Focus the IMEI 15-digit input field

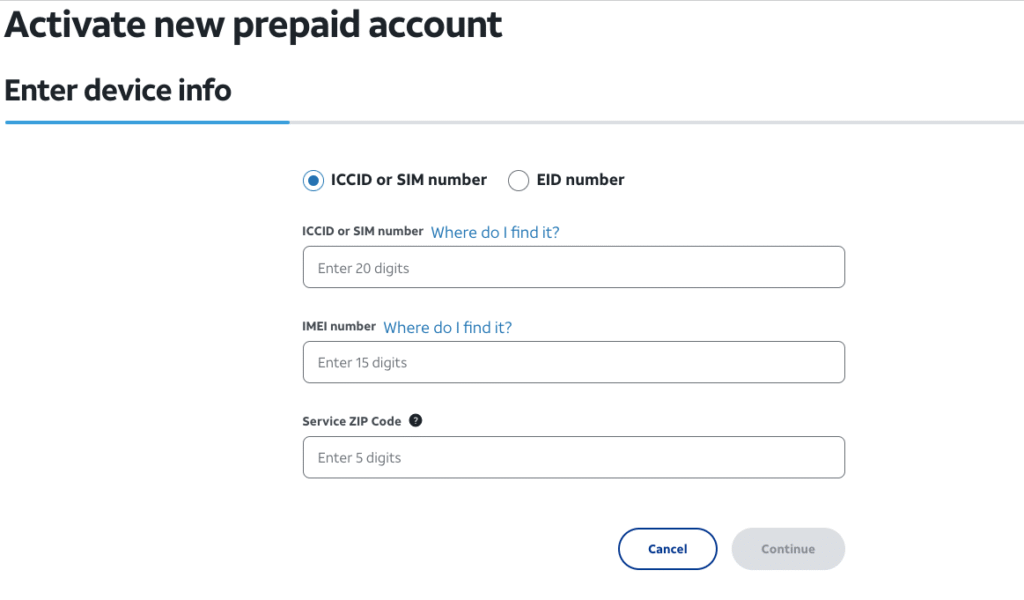point(573,363)
